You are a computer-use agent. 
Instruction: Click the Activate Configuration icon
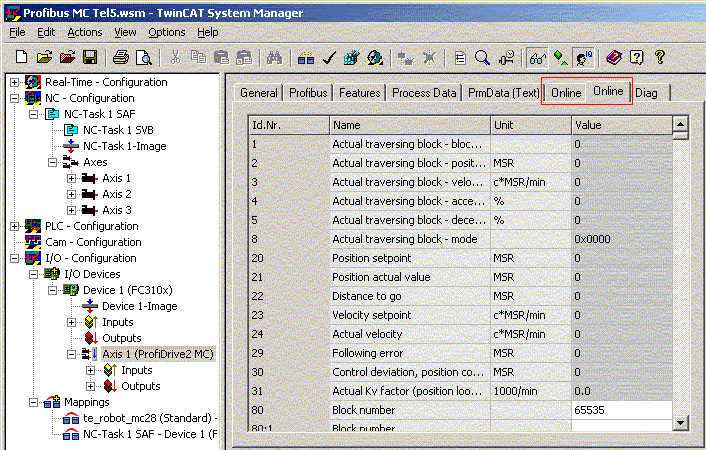click(x=352, y=57)
